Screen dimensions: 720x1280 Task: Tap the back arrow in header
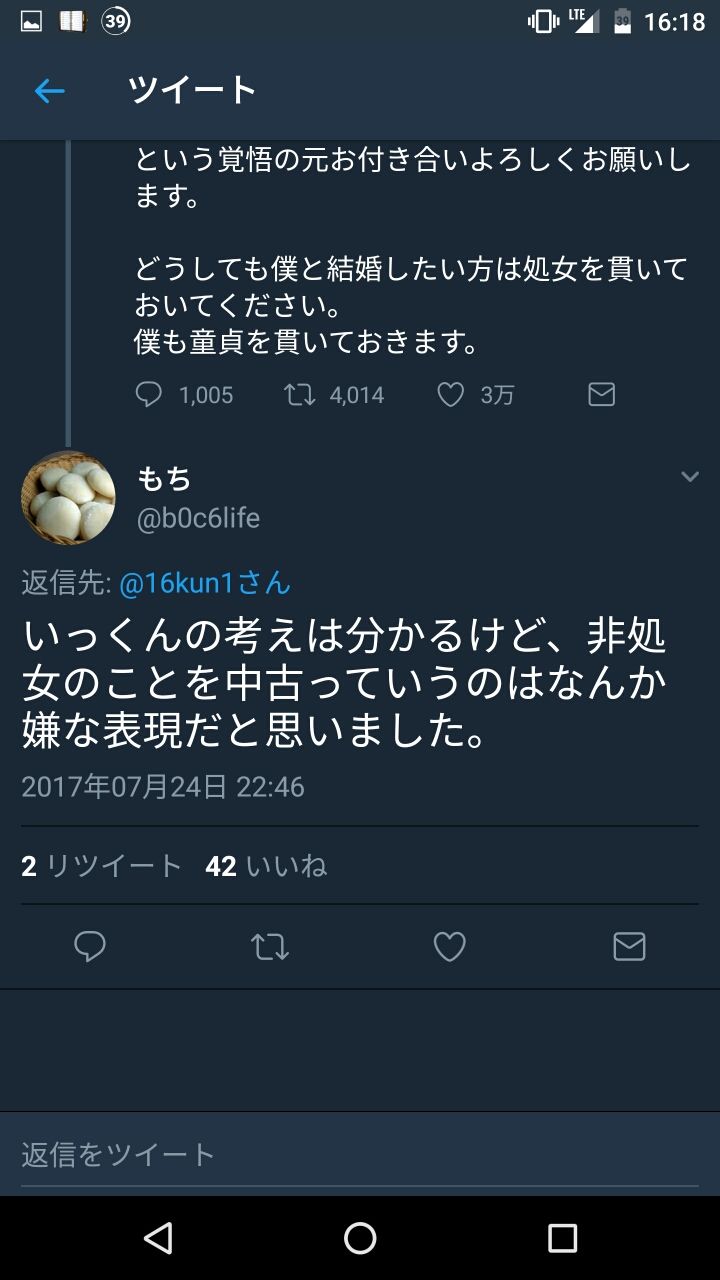[x=49, y=92]
